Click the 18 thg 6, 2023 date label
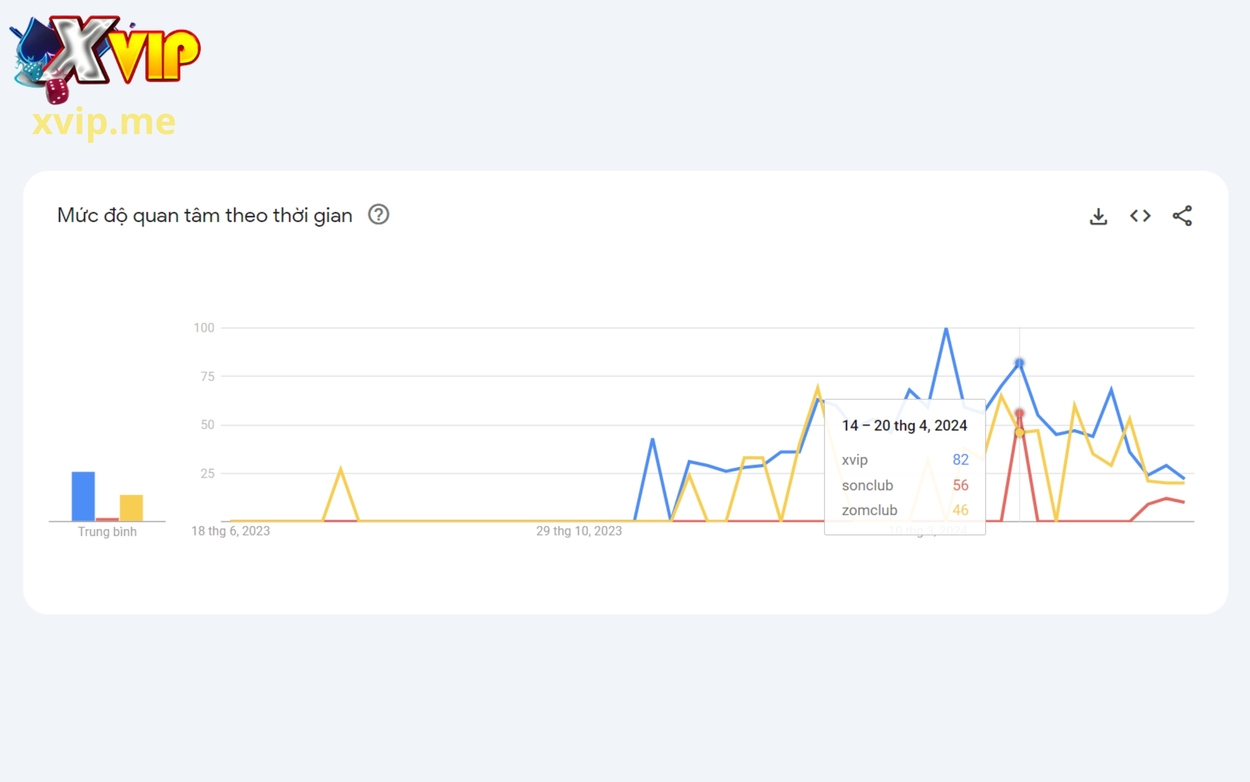1250x782 pixels. (x=231, y=531)
